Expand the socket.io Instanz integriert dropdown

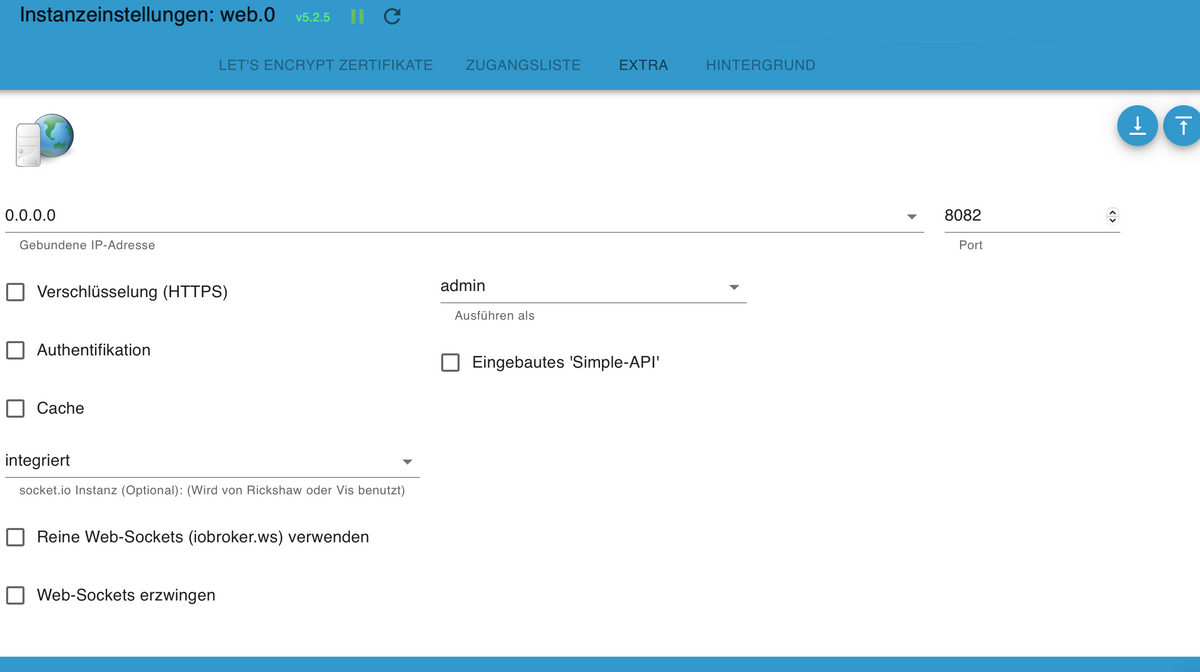(212, 461)
